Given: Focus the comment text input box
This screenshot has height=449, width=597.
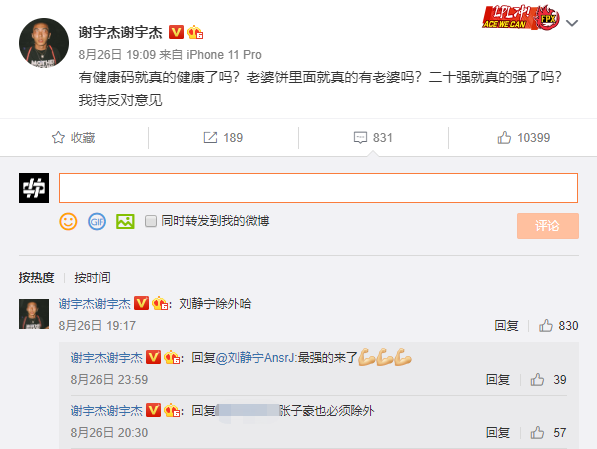Looking at the screenshot, I should tap(318, 188).
